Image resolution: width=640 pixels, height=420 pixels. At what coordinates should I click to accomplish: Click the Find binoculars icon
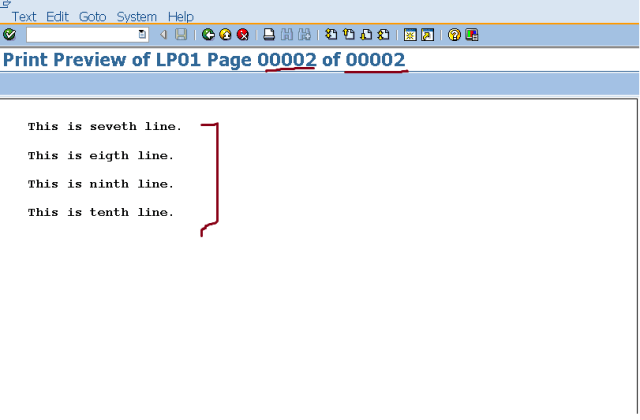tap(287, 35)
